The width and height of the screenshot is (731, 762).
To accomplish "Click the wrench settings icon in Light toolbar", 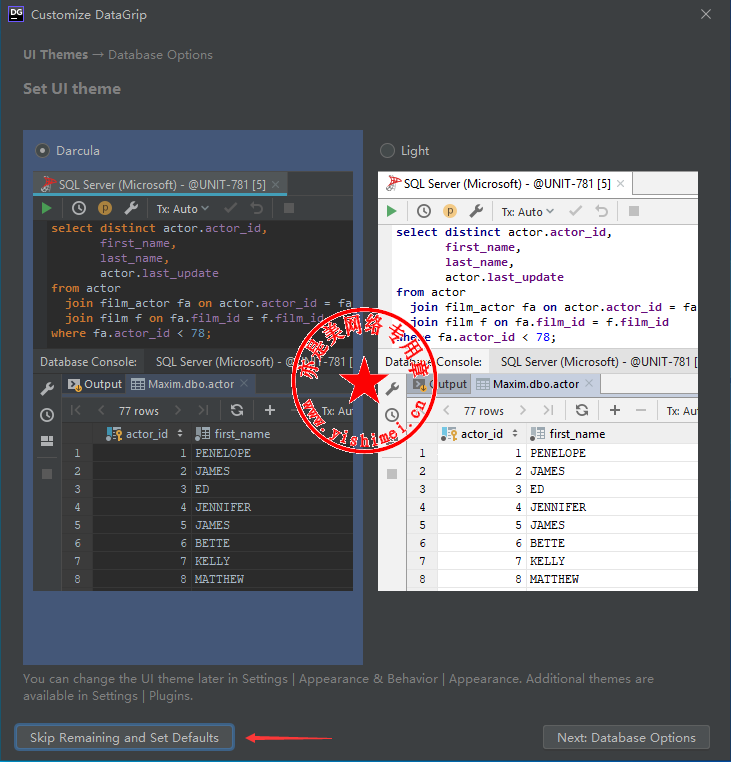I will click(x=476, y=211).
